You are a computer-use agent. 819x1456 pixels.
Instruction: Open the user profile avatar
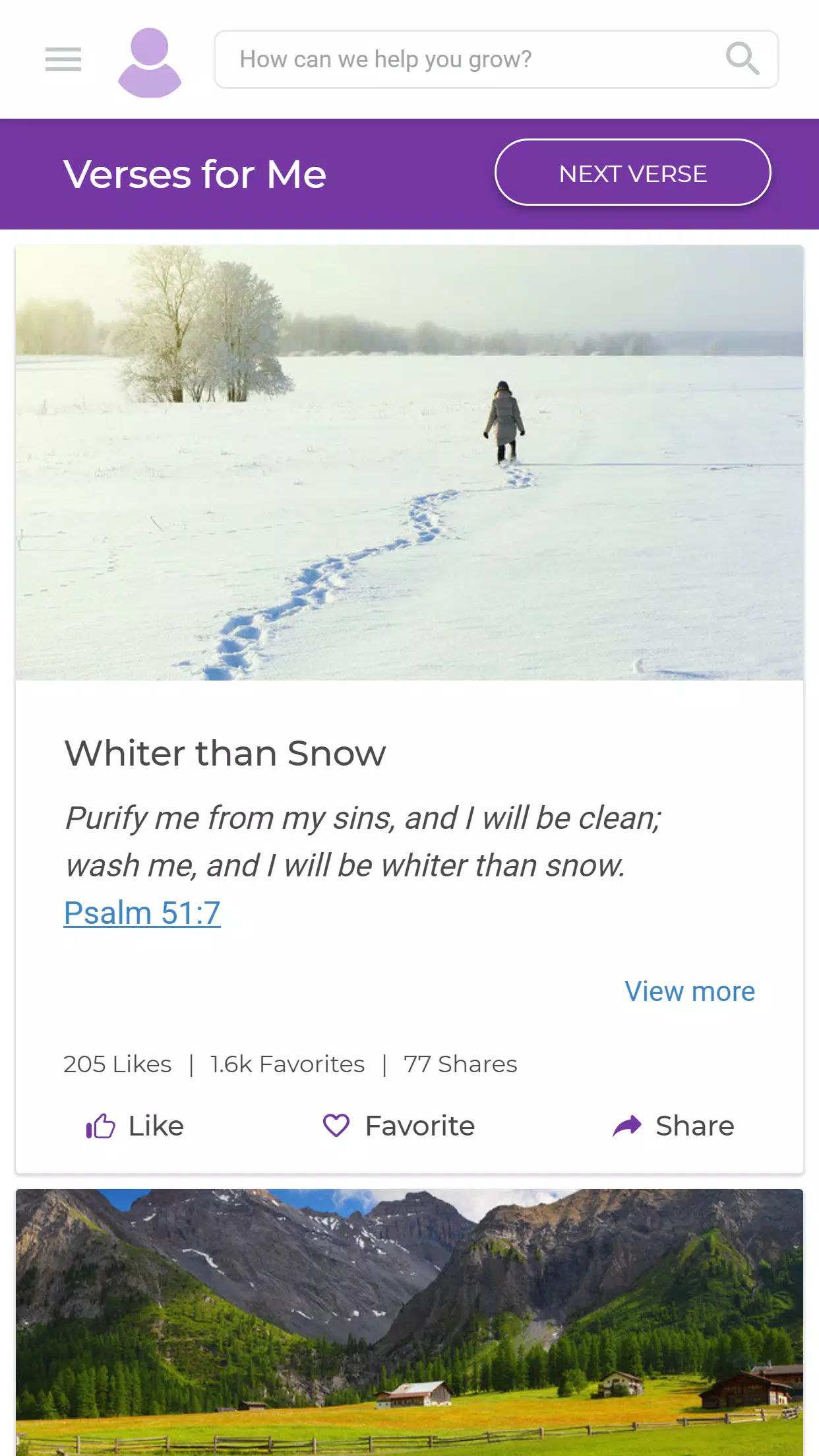[x=150, y=63]
